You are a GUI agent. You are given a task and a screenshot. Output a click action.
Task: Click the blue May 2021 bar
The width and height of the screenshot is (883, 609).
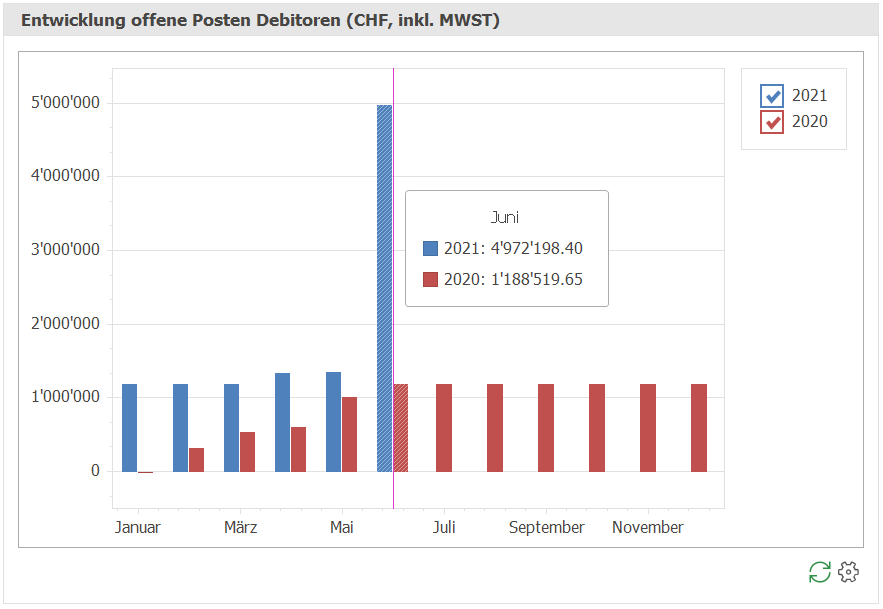[333, 422]
